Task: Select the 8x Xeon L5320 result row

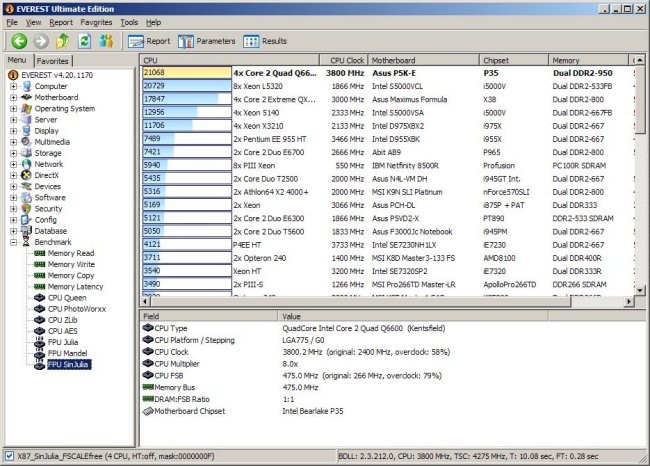Action: 388,86
